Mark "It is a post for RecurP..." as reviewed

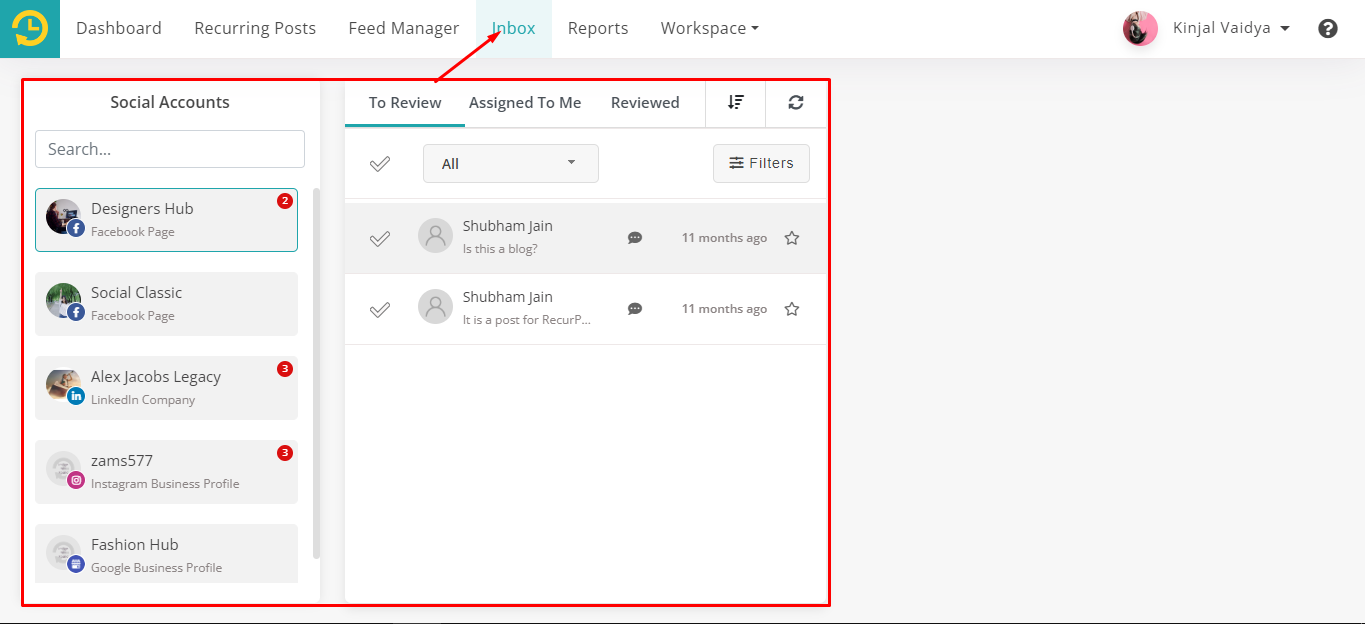pos(380,309)
